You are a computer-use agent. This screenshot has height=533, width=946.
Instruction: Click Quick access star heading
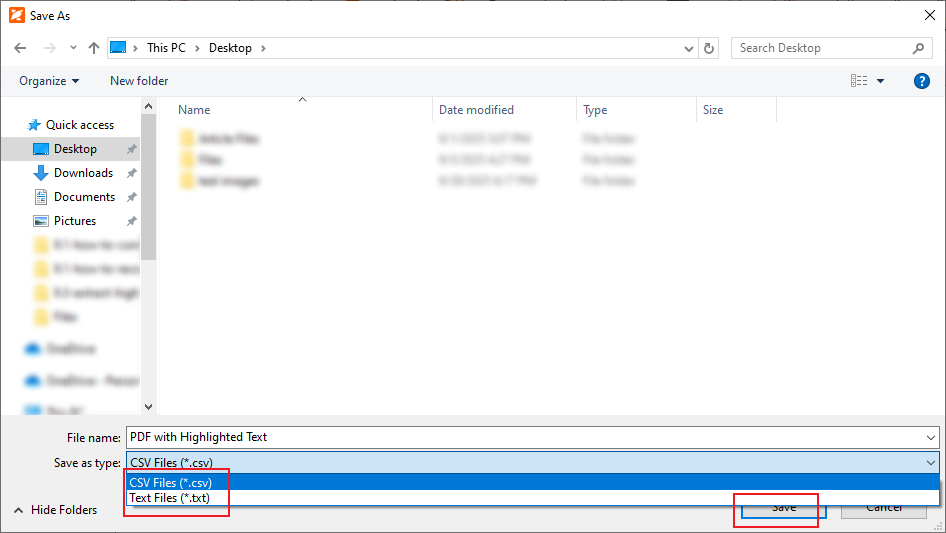(79, 125)
